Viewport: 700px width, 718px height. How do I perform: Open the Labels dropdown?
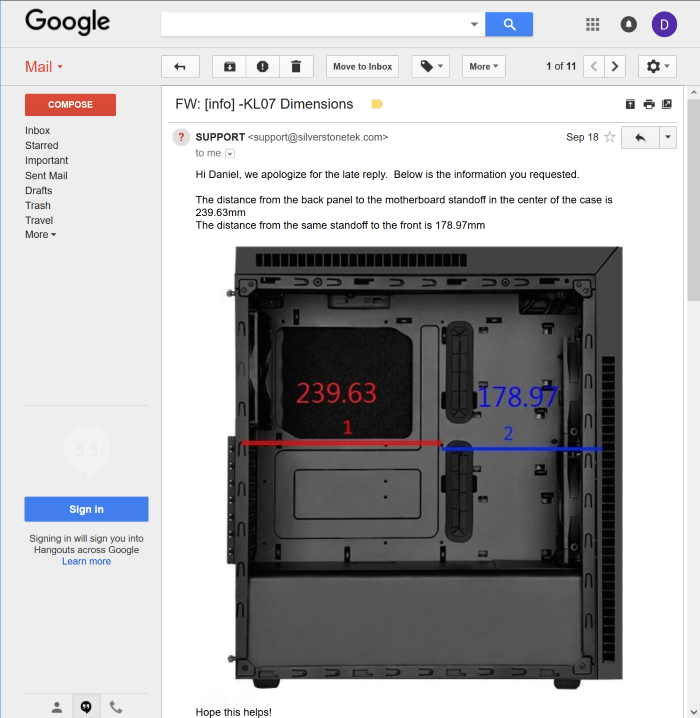click(429, 67)
